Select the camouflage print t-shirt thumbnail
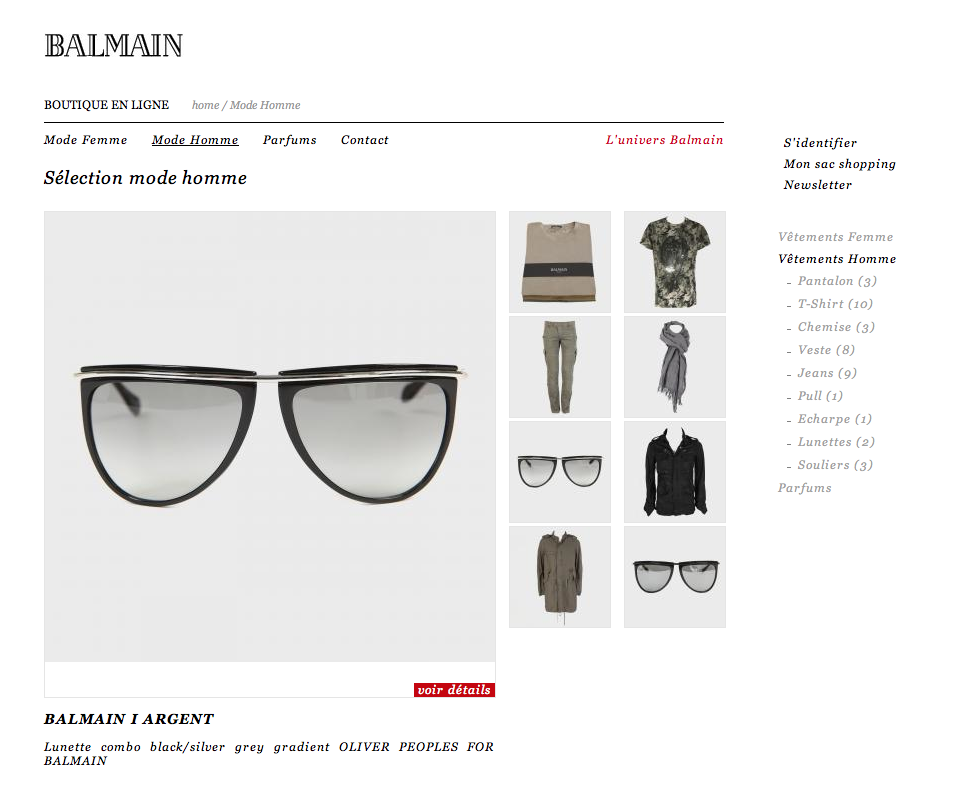 [x=675, y=262]
